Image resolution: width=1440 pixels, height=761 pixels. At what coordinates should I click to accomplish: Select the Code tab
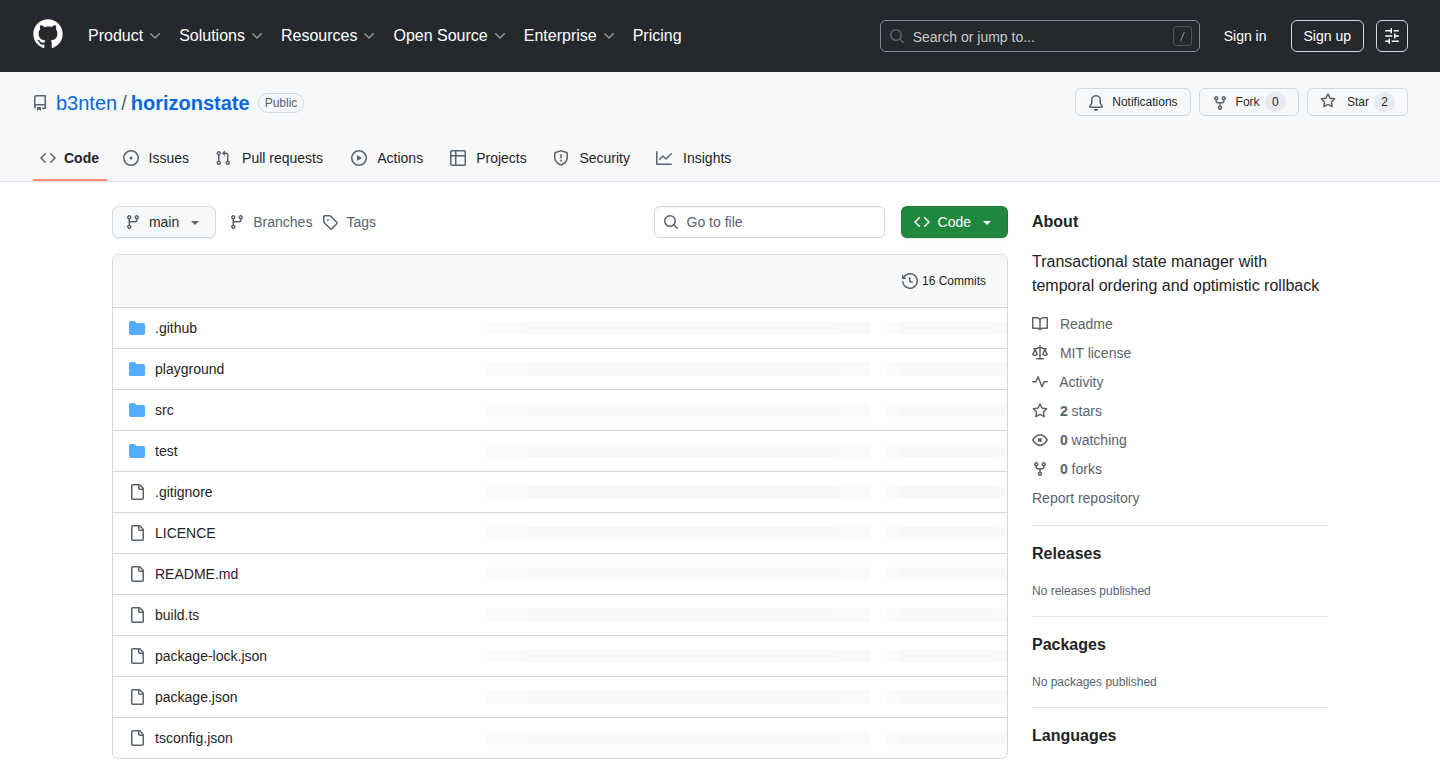pyautogui.click(x=70, y=158)
